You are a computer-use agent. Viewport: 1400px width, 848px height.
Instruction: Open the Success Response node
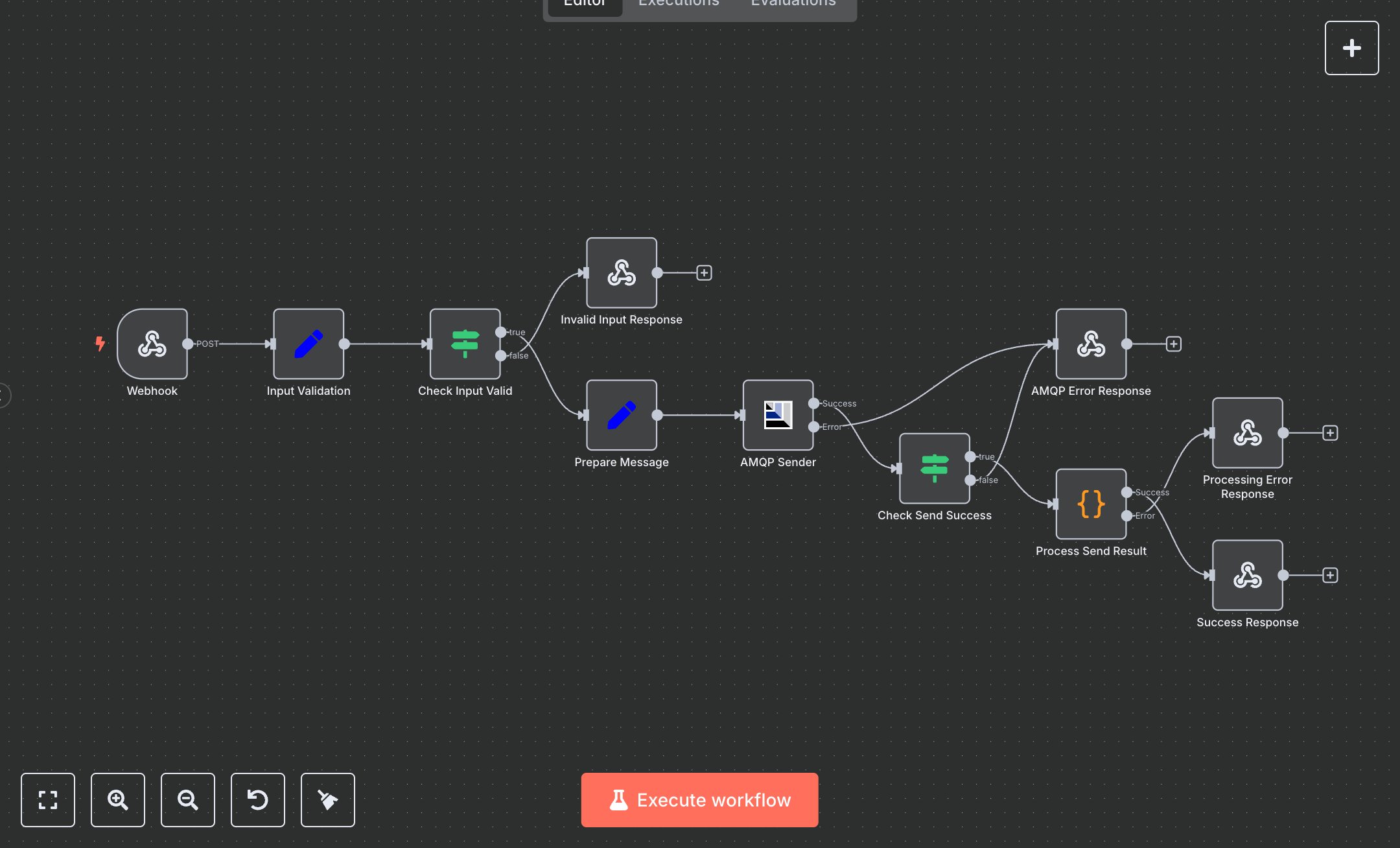click(x=1246, y=574)
